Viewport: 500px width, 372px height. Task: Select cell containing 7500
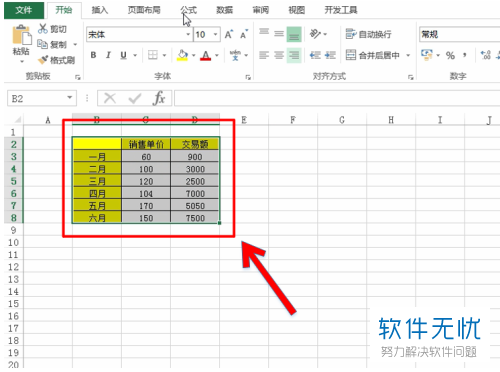195,218
